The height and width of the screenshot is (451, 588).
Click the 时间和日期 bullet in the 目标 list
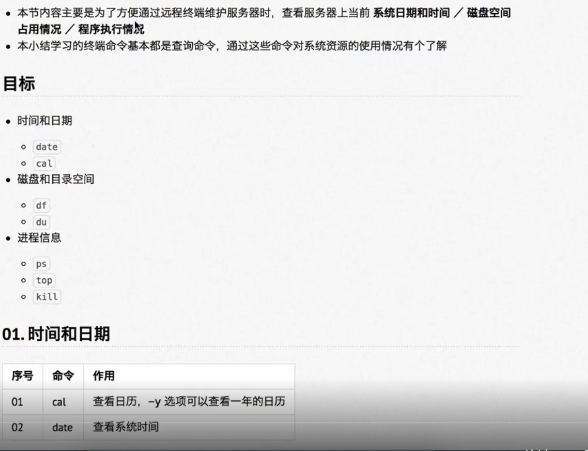45,121
